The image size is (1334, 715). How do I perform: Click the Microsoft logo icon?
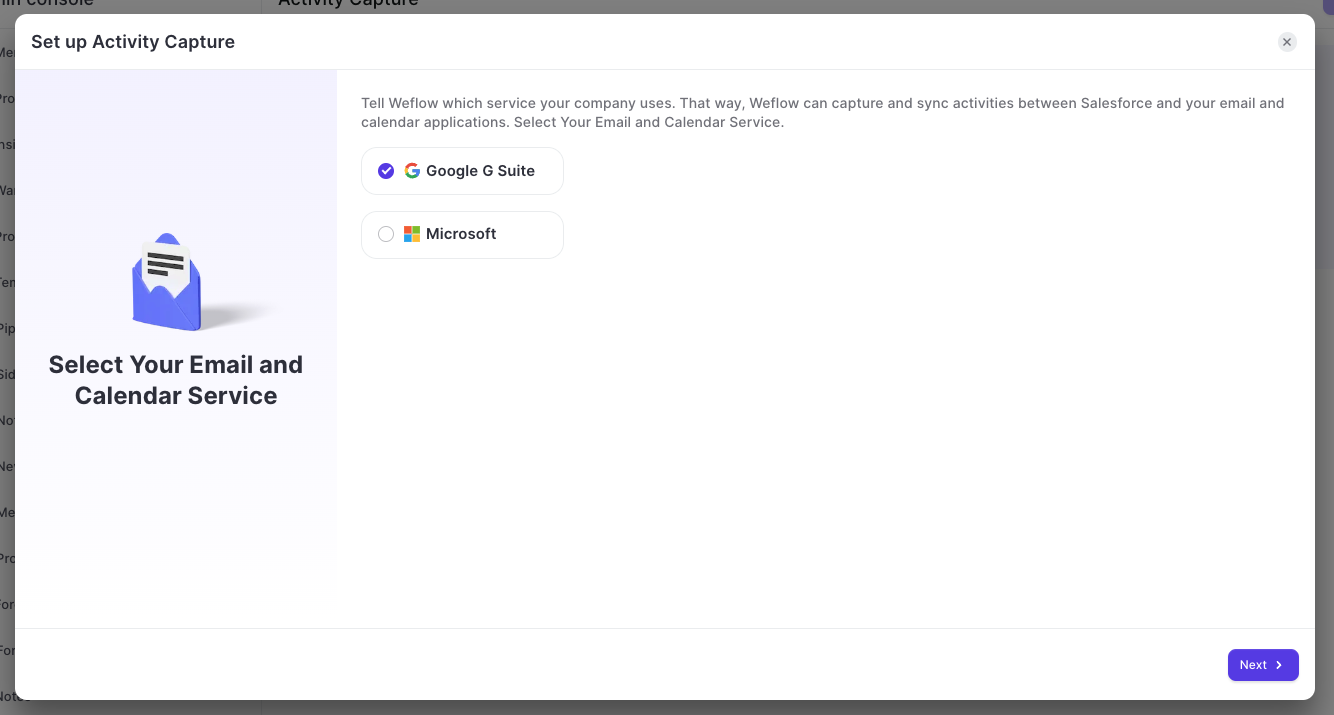coord(412,234)
